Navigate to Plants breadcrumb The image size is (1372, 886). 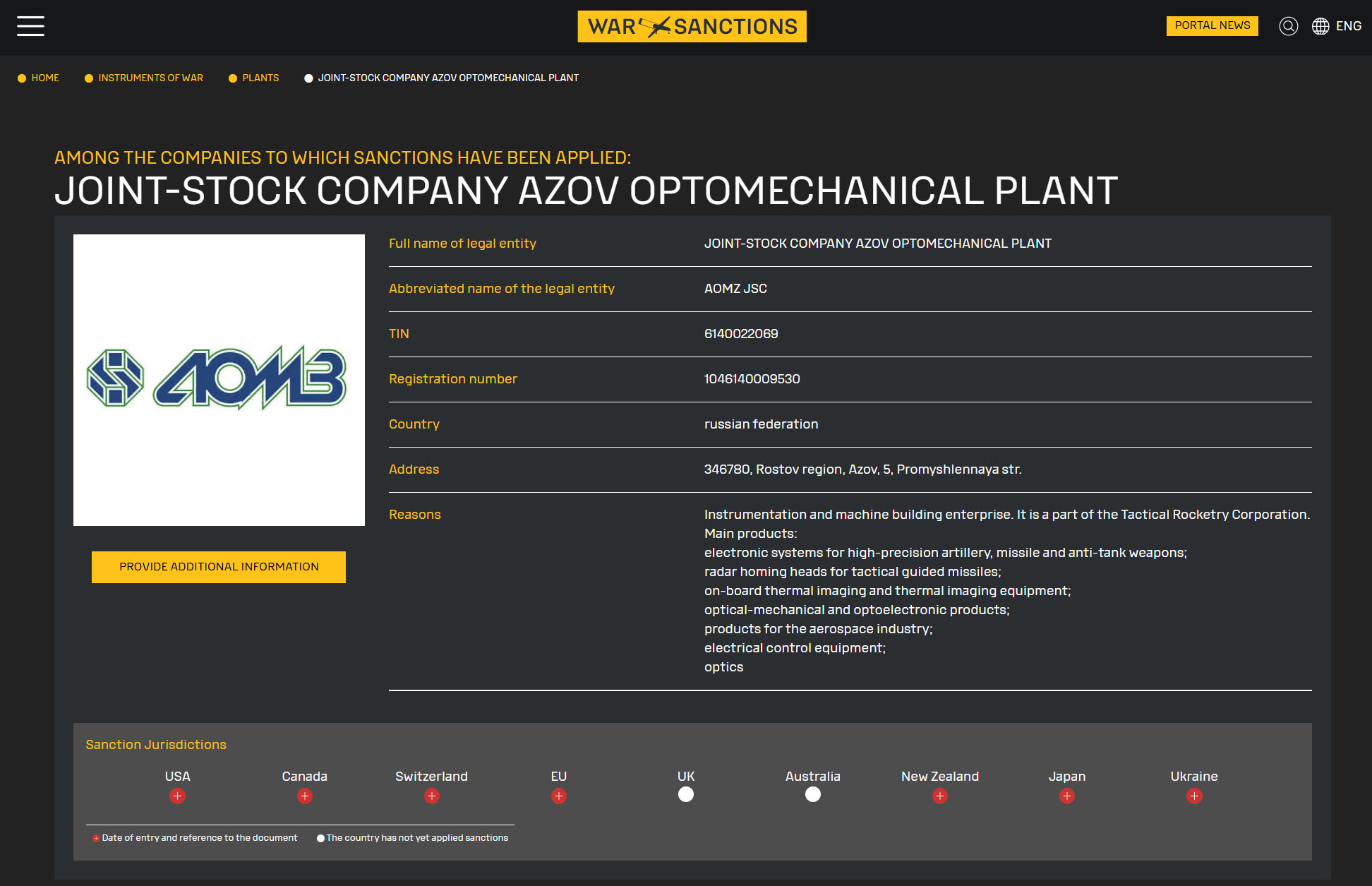(x=260, y=78)
